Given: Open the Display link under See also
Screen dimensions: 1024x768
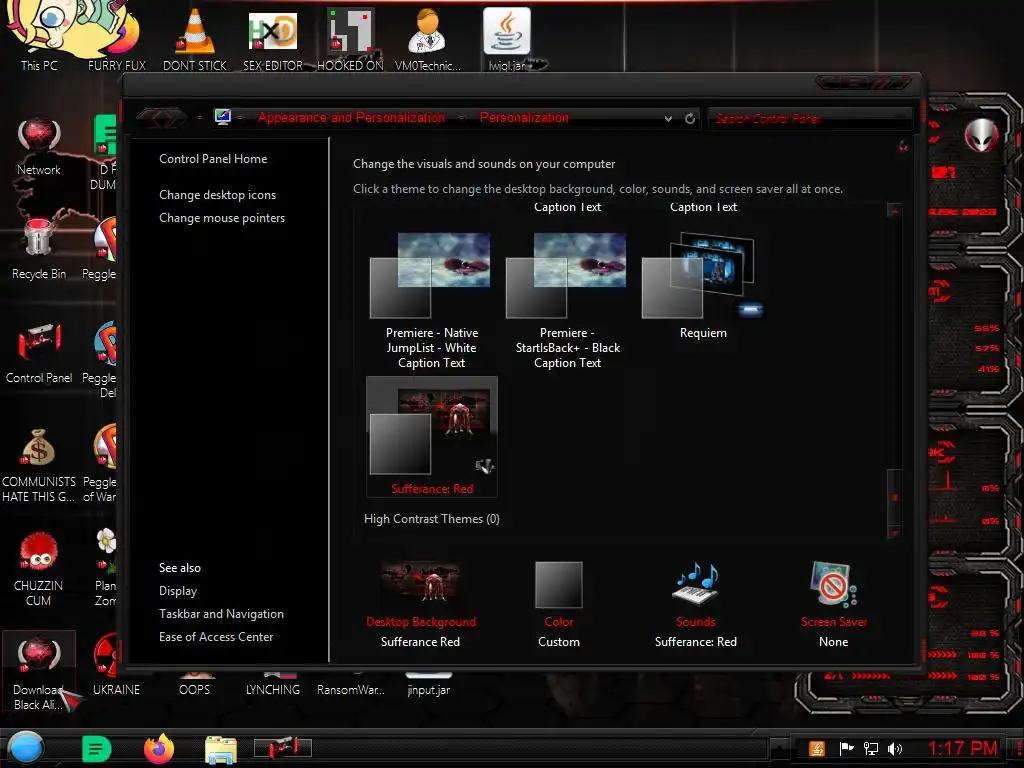Looking at the screenshot, I should point(178,590).
